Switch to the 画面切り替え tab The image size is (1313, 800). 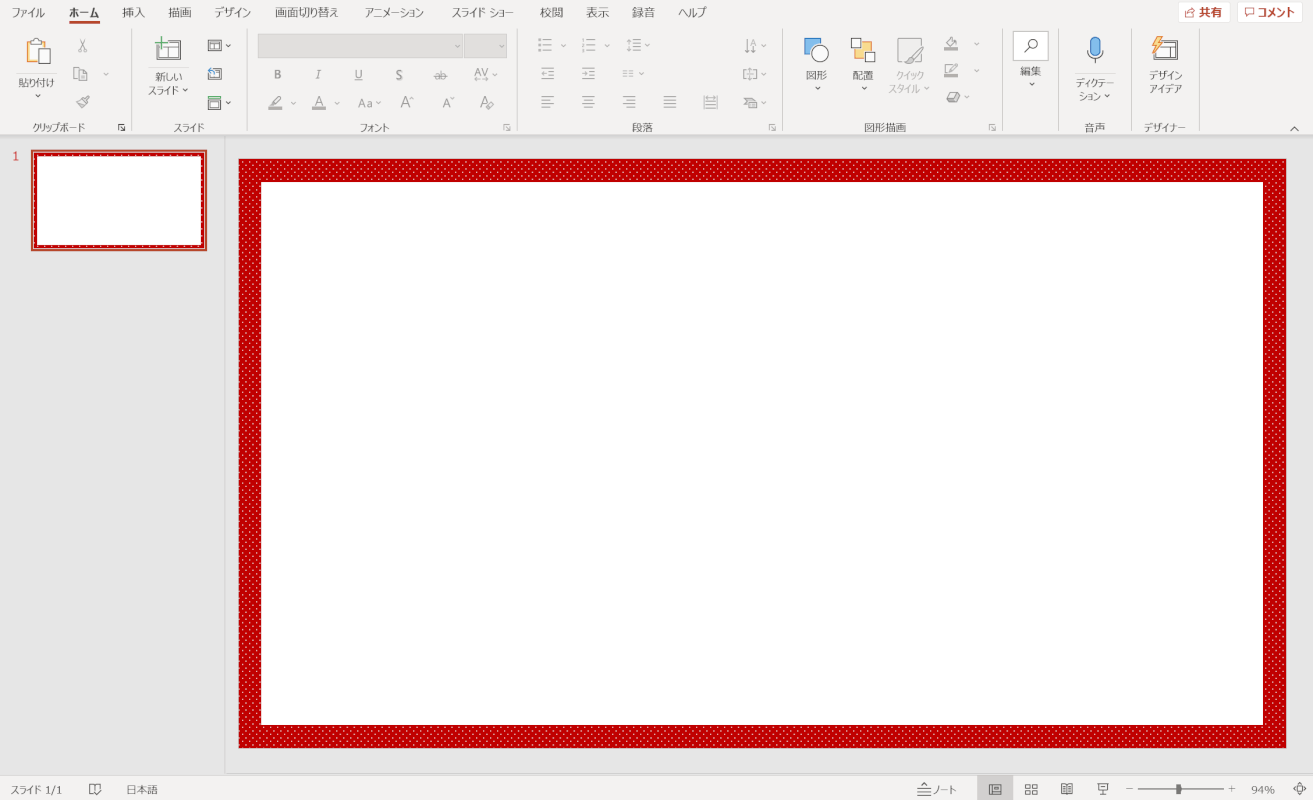pyautogui.click(x=307, y=13)
